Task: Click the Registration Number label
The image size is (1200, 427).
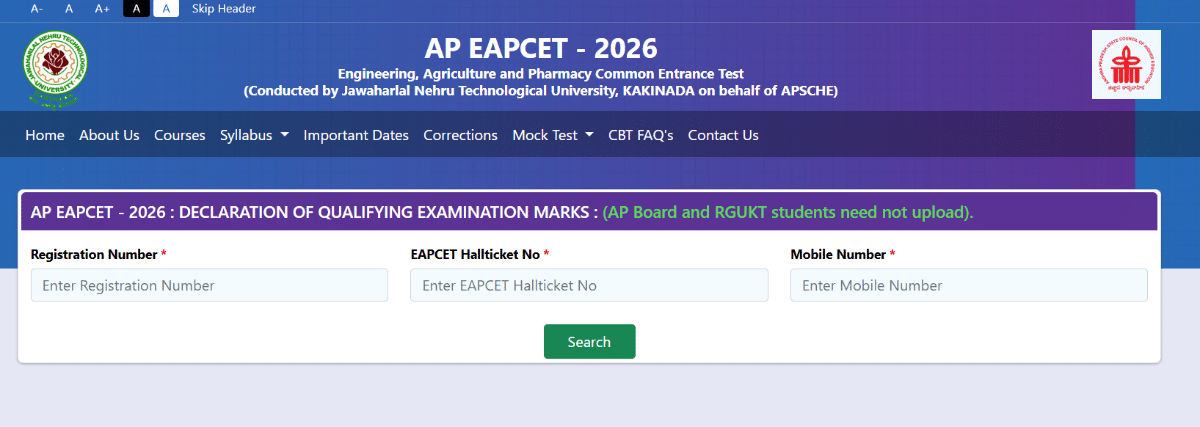Action: coord(94,254)
